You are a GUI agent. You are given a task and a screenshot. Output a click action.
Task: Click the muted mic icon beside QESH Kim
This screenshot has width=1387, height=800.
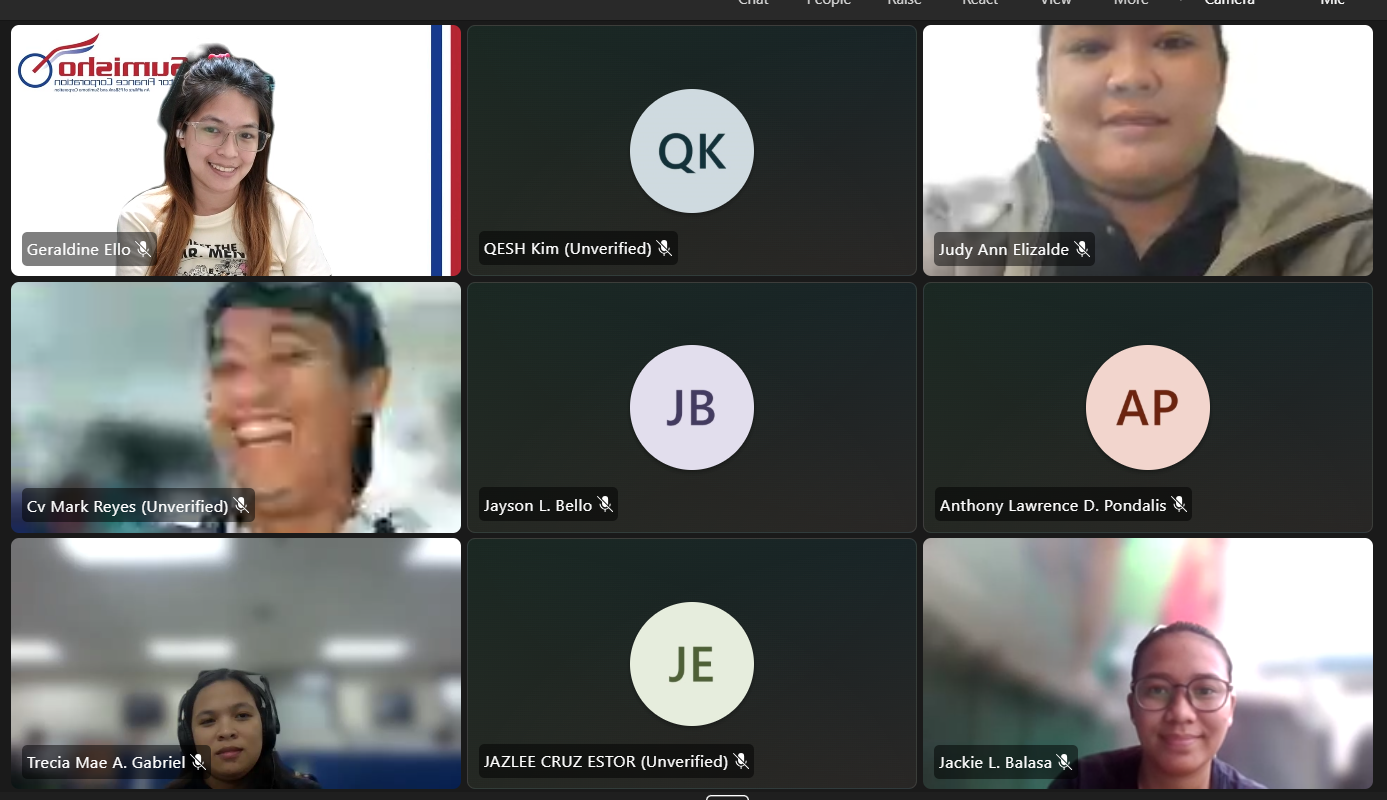tap(664, 248)
